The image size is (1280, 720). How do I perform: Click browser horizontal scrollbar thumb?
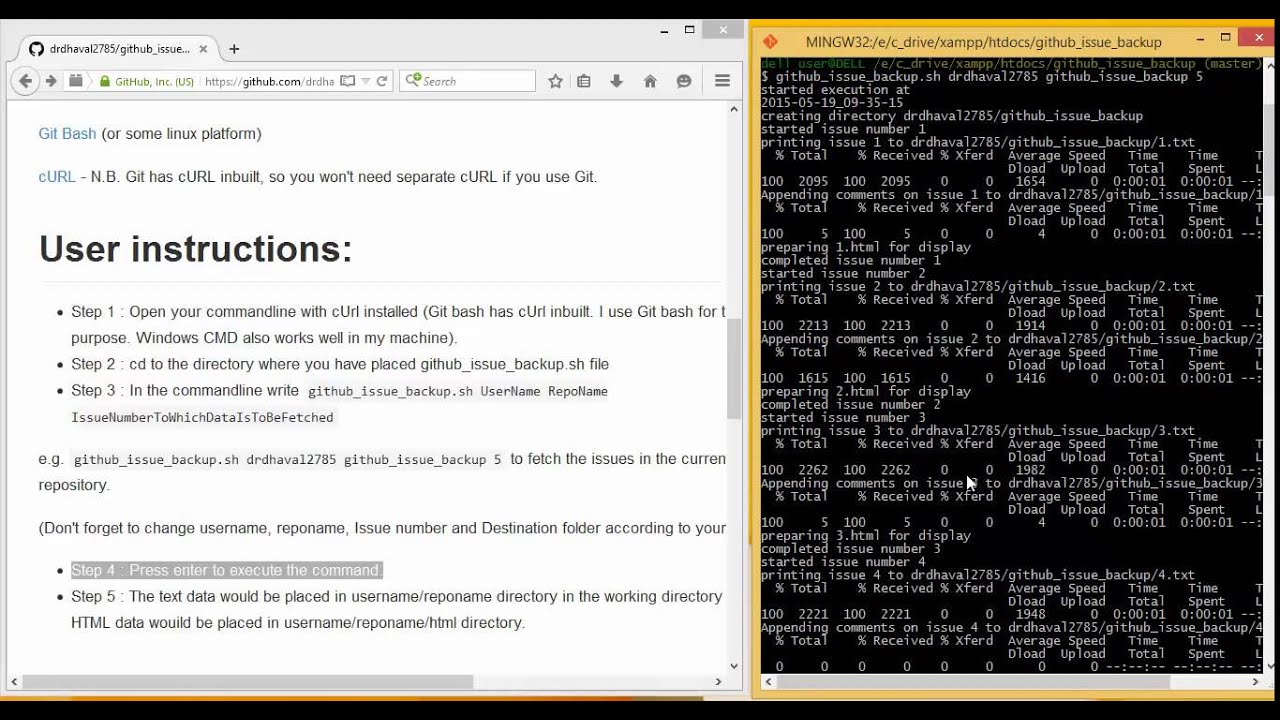[248, 682]
